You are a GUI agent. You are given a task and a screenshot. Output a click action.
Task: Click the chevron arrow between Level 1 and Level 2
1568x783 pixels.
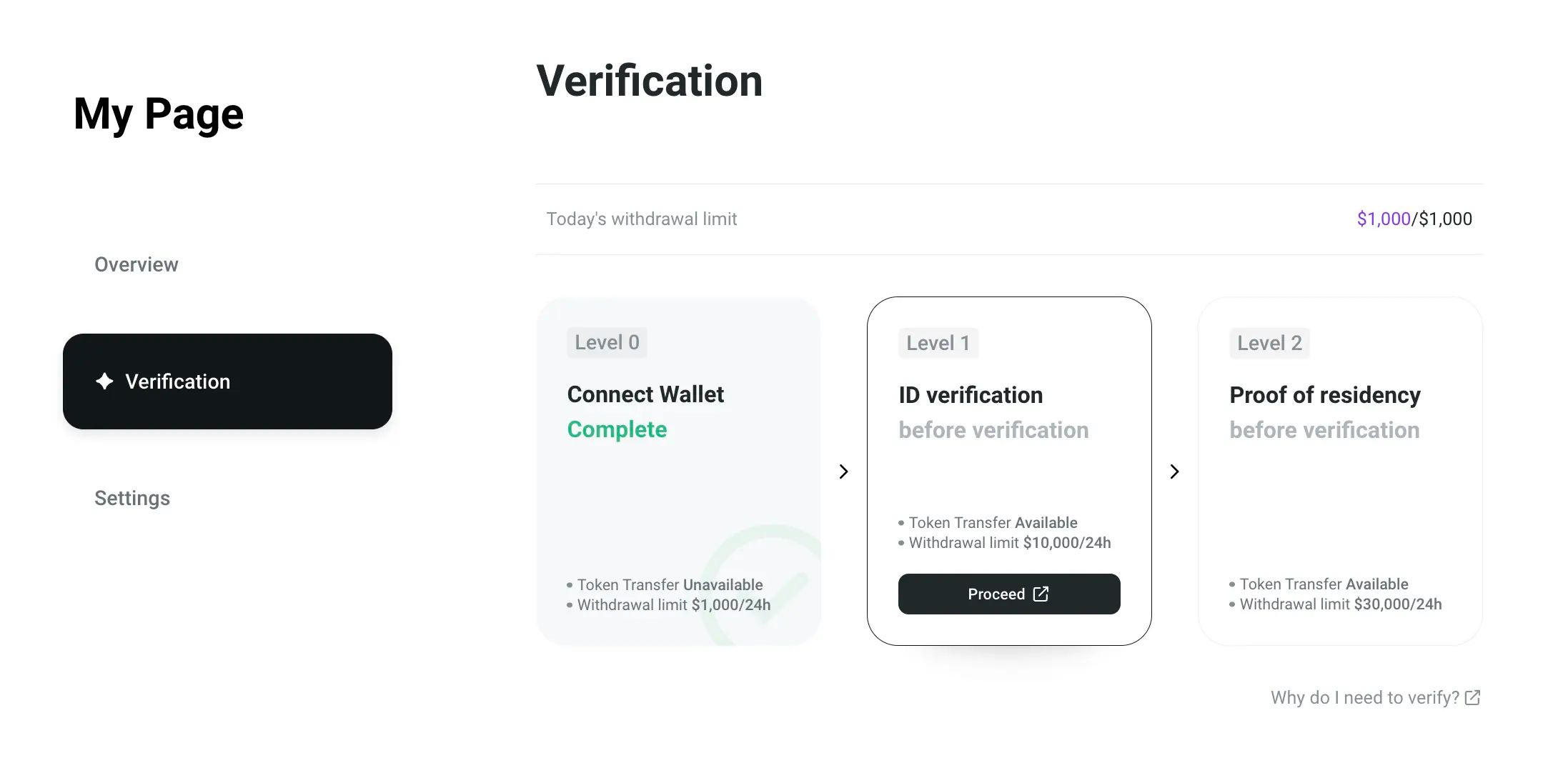[x=1174, y=472]
